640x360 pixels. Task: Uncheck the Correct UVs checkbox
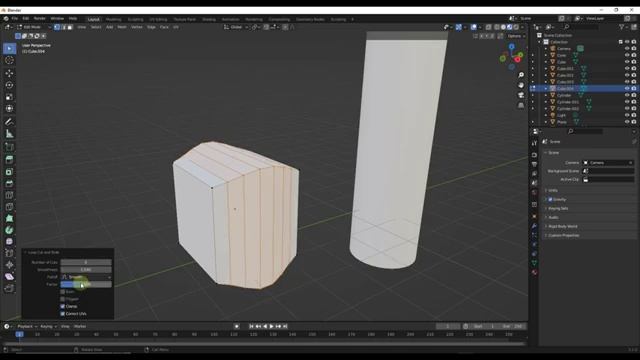pos(62,314)
